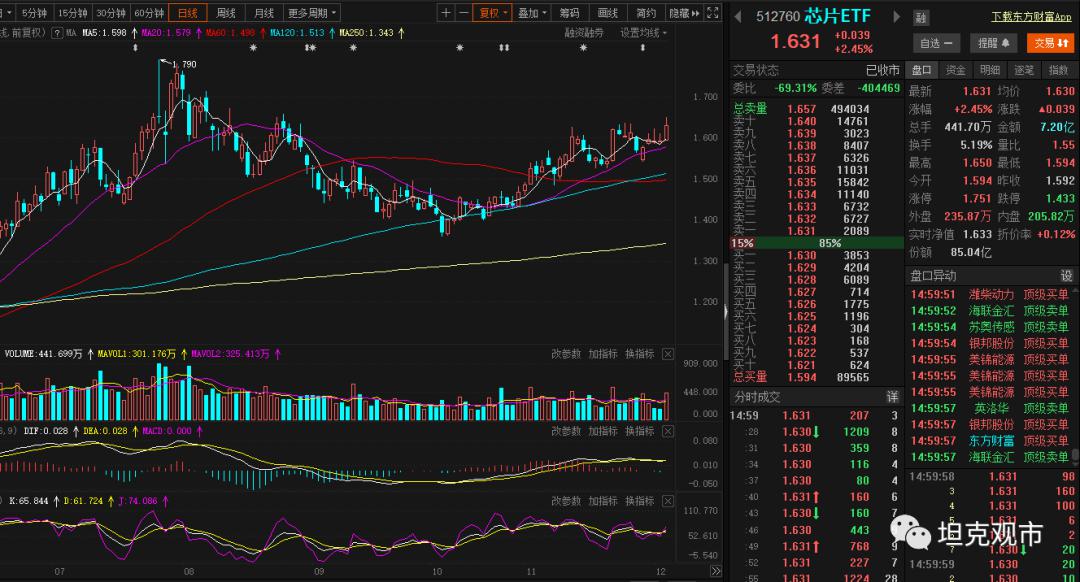1080x582 pixels.
Task: Set 提醒 alert bell
Action: (993, 43)
